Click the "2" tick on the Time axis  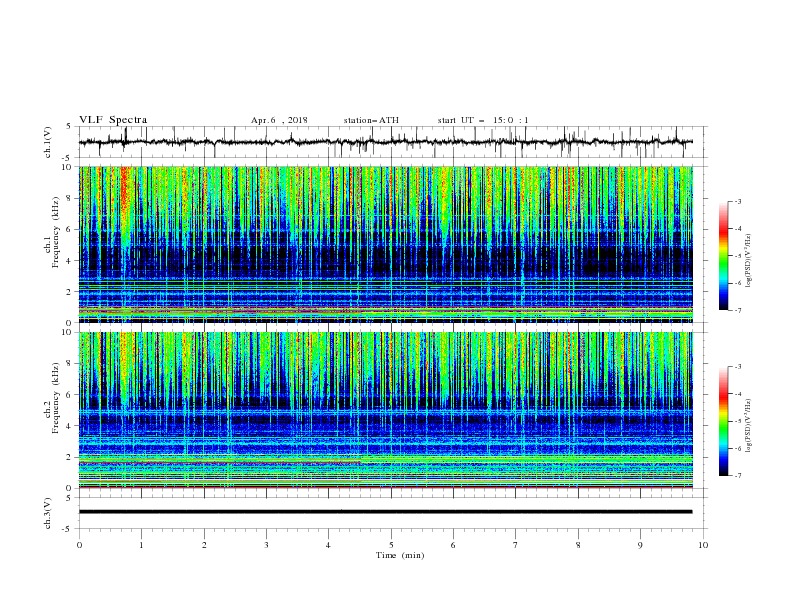point(204,545)
